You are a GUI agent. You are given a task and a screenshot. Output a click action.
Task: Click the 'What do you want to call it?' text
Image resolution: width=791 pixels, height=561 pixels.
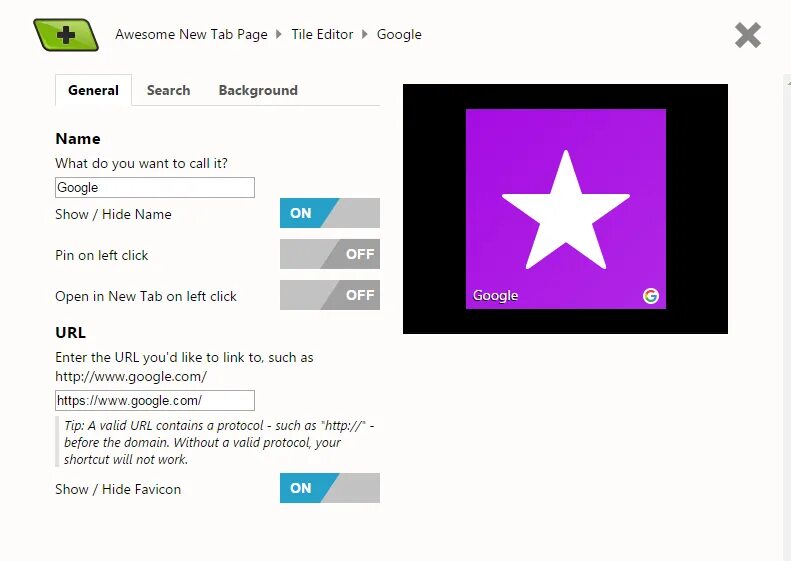coord(141,163)
